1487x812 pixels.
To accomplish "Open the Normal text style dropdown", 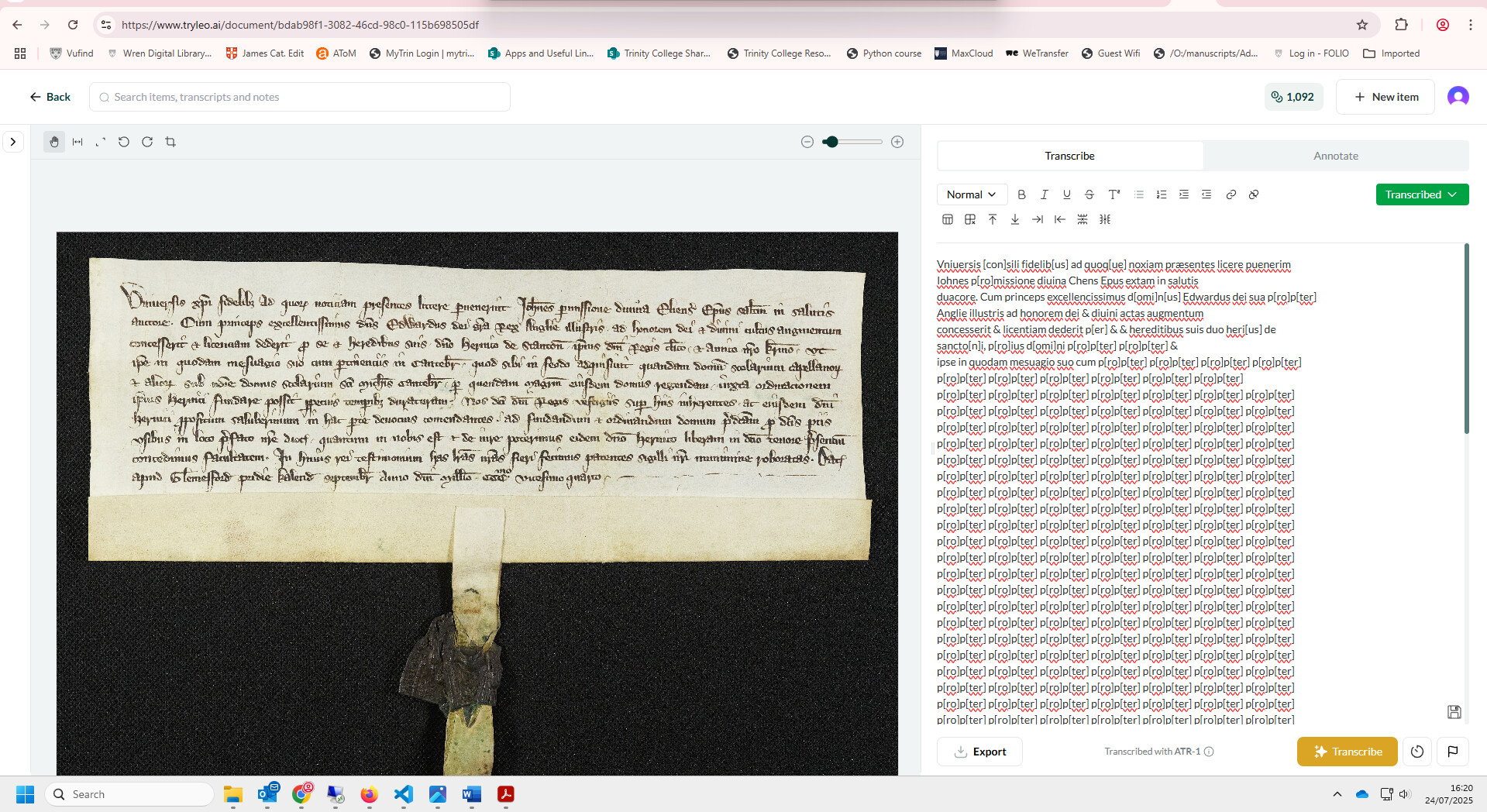I will click(972, 194).
